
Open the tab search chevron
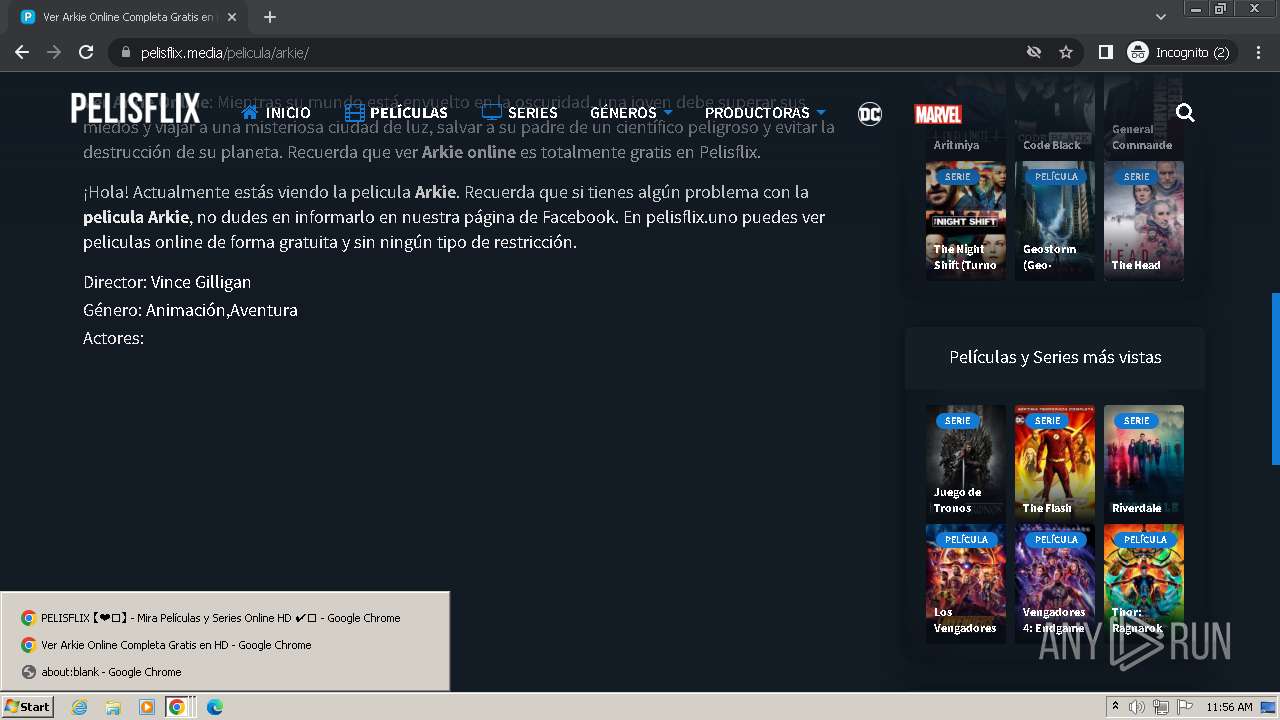click(1160, 17)
